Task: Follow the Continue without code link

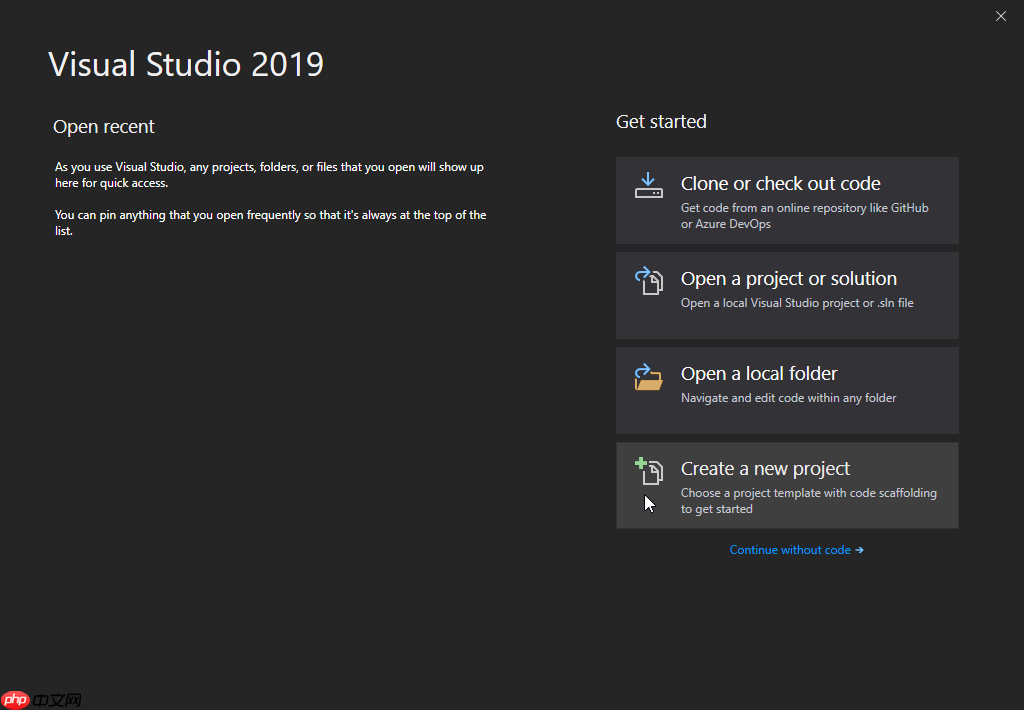Action: pyautogui.click(x=796, y=550)
